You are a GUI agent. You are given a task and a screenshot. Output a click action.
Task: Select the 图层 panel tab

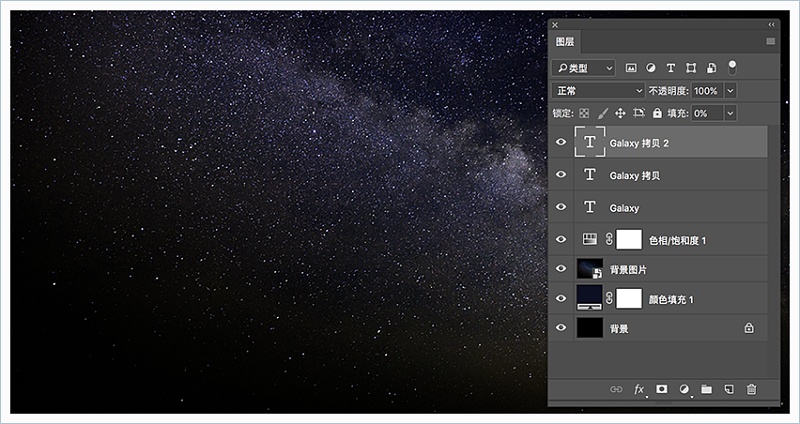(565, 42)
